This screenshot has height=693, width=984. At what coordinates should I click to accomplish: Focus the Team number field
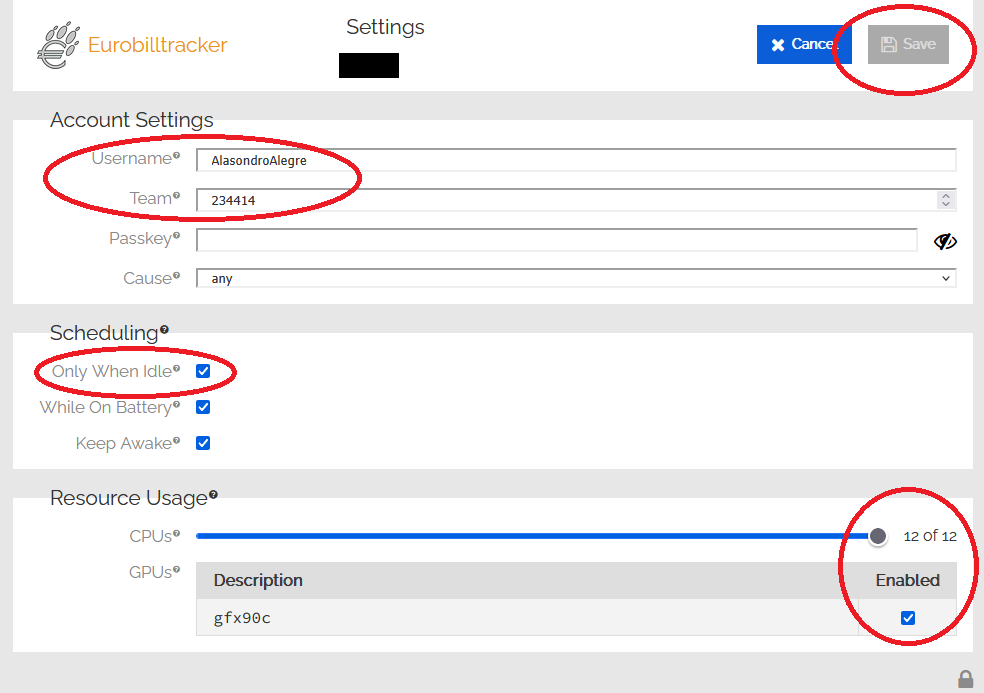[576, 200]
